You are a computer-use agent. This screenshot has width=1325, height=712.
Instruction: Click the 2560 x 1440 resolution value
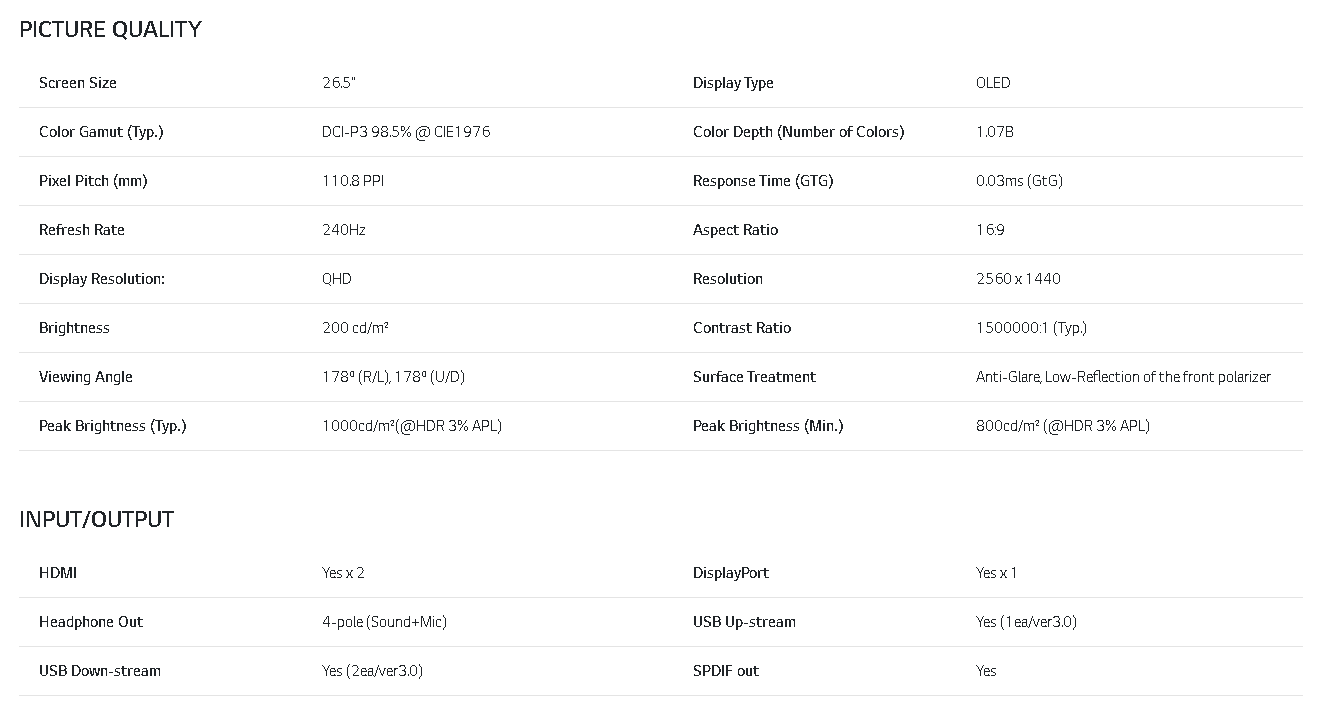(x=1018, y=279)
